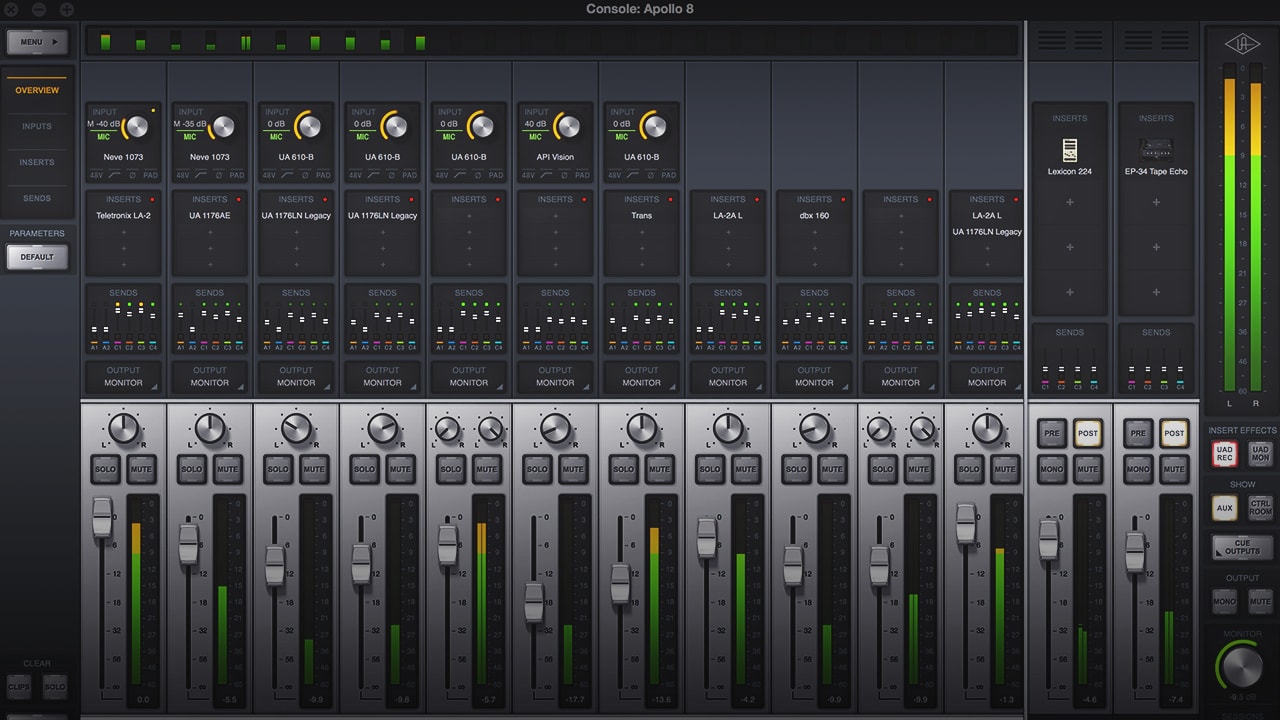Click the gain knob on the API Vision preamp
1280x720 pixels.
click(x=568, y=127)
